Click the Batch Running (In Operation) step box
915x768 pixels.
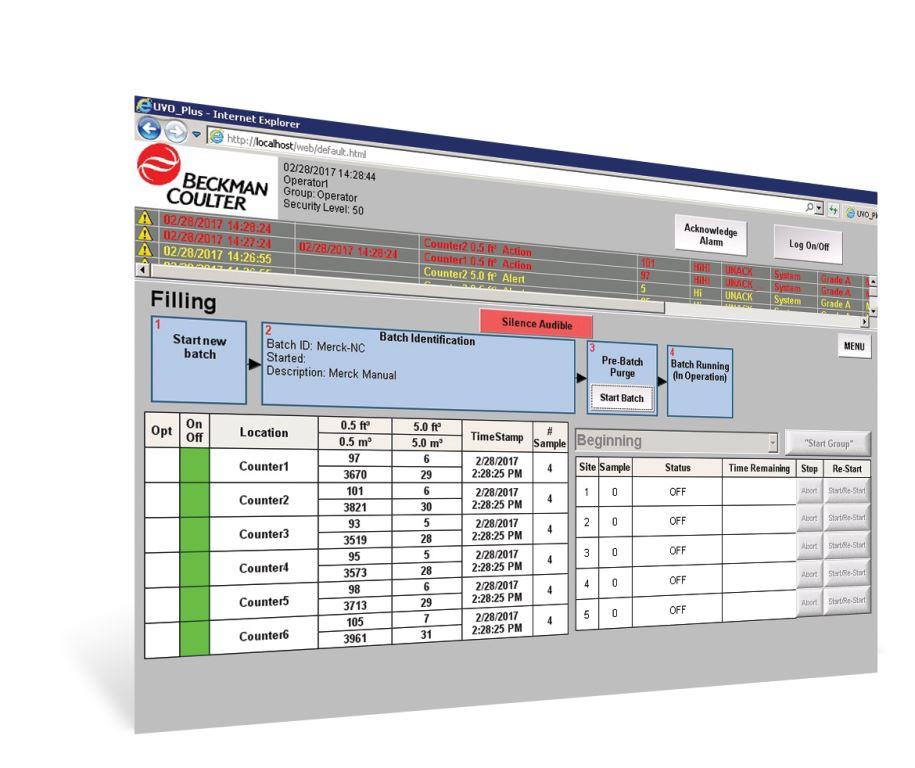pos(700,382)
